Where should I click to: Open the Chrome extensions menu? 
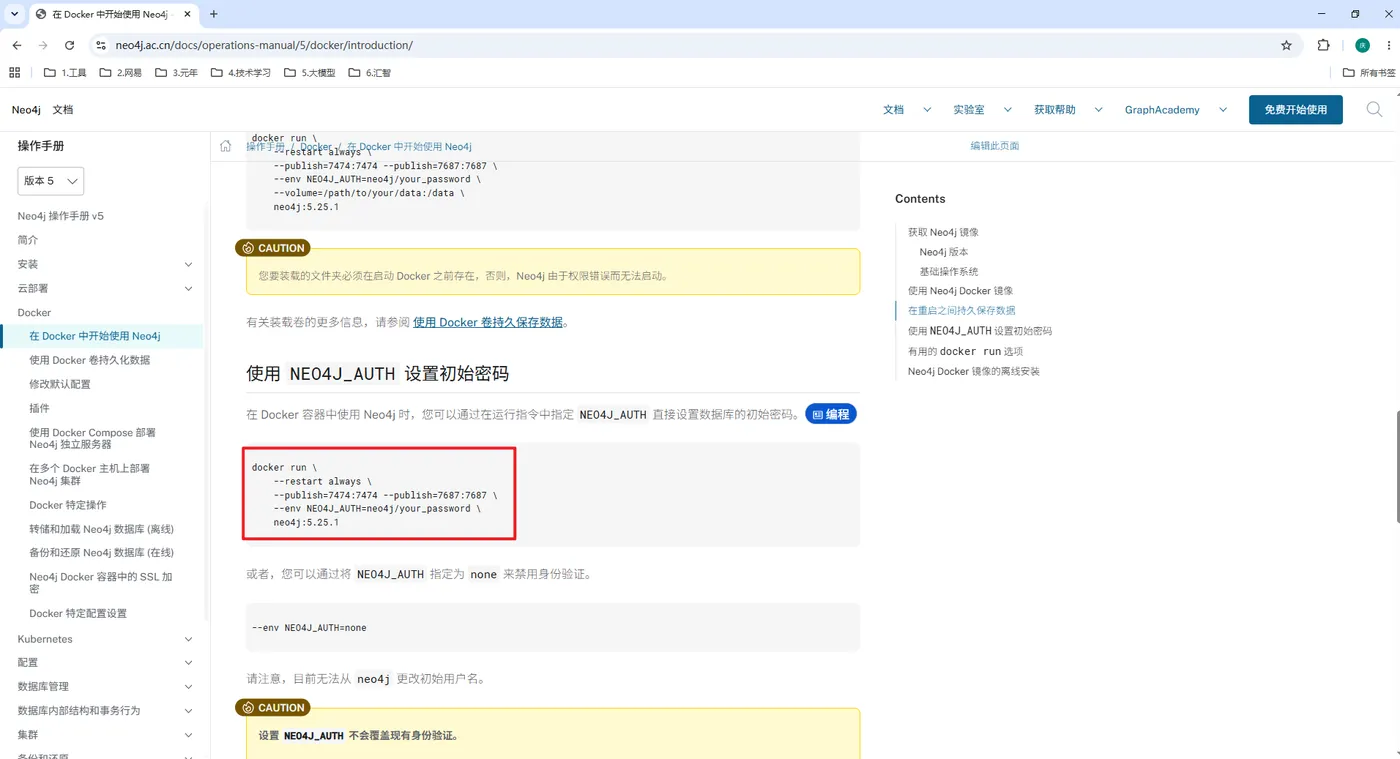(x=1323, y=45)
